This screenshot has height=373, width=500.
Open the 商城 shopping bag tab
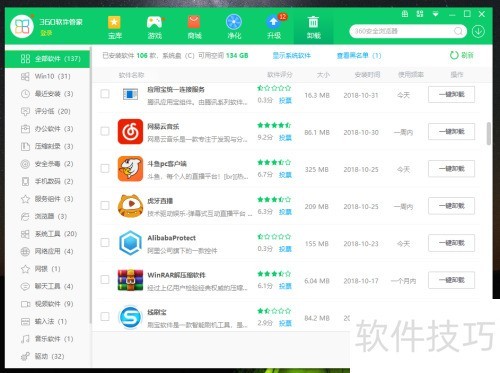pos(194,27)
